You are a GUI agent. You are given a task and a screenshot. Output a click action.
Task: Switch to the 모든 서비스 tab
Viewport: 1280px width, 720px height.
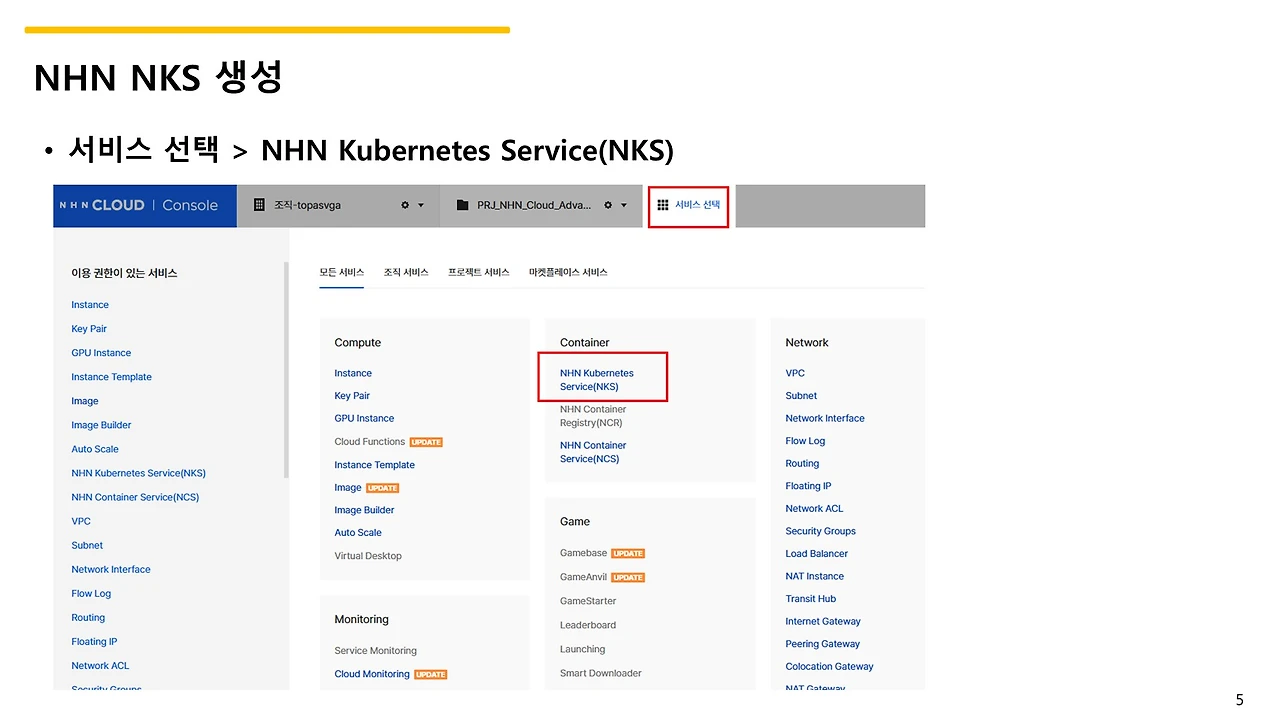point(342,272)
